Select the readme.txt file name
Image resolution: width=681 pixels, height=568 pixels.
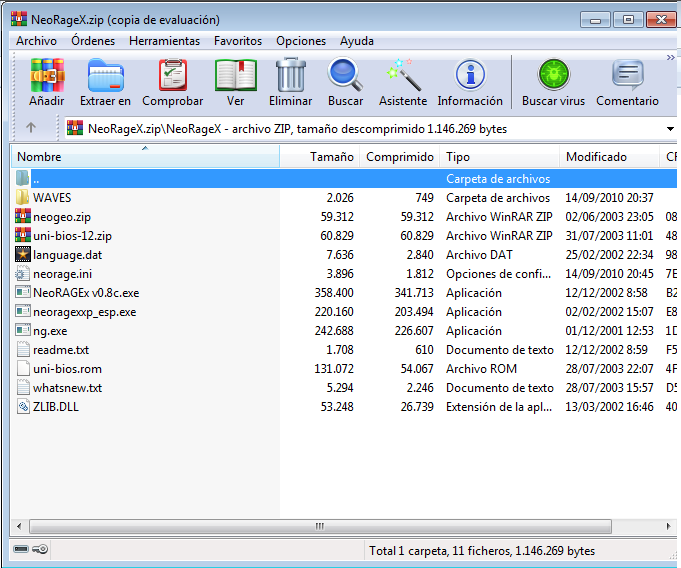tap(61, 350)
